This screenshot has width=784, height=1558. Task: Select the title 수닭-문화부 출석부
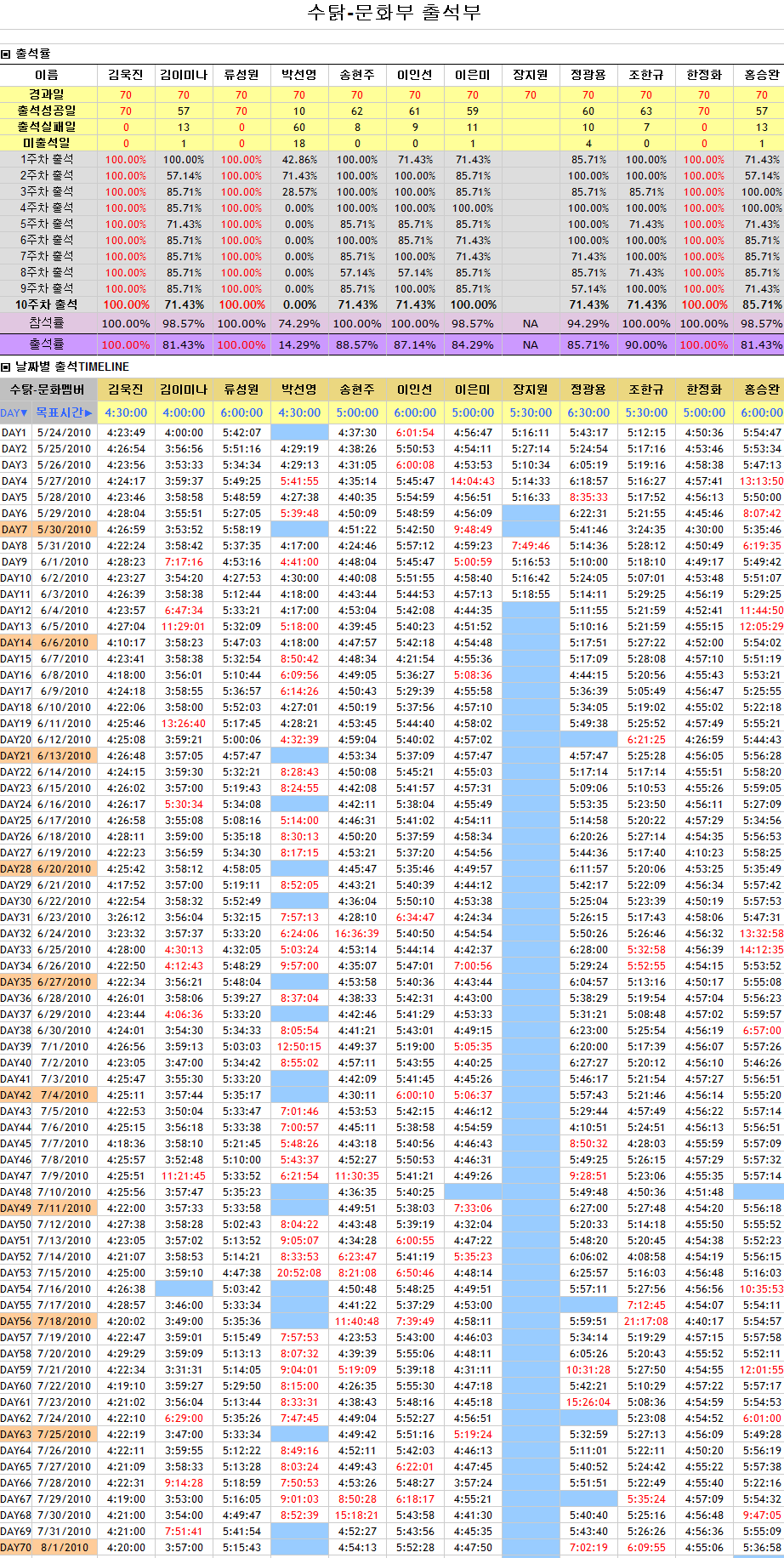(394, 13)
